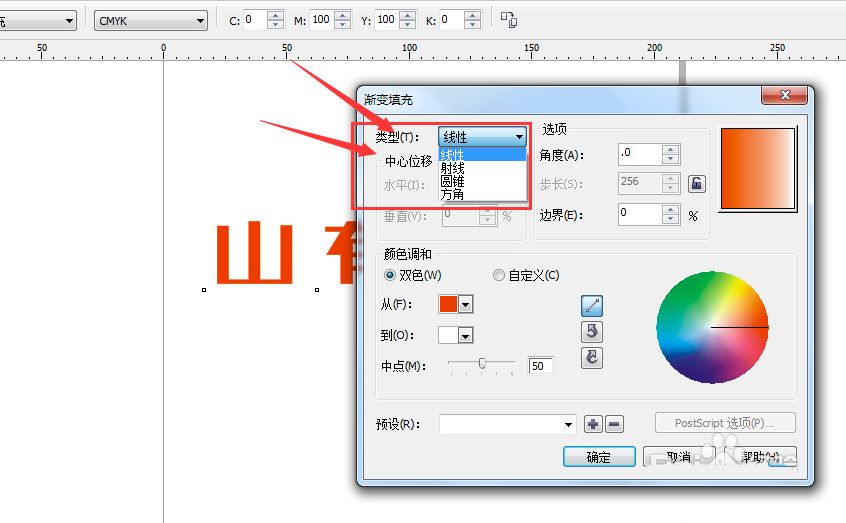Choose 方角 in the type list
Screen dimensions: 846x523
click(482, 194)
